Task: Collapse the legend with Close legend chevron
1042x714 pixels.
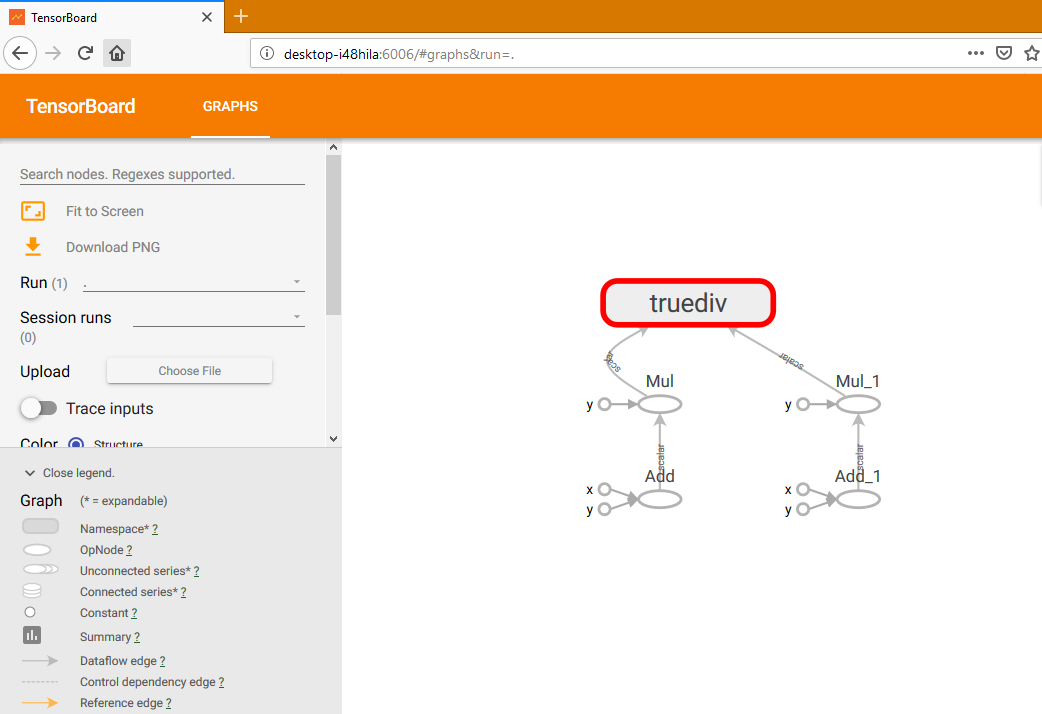Action: [29, 473]
